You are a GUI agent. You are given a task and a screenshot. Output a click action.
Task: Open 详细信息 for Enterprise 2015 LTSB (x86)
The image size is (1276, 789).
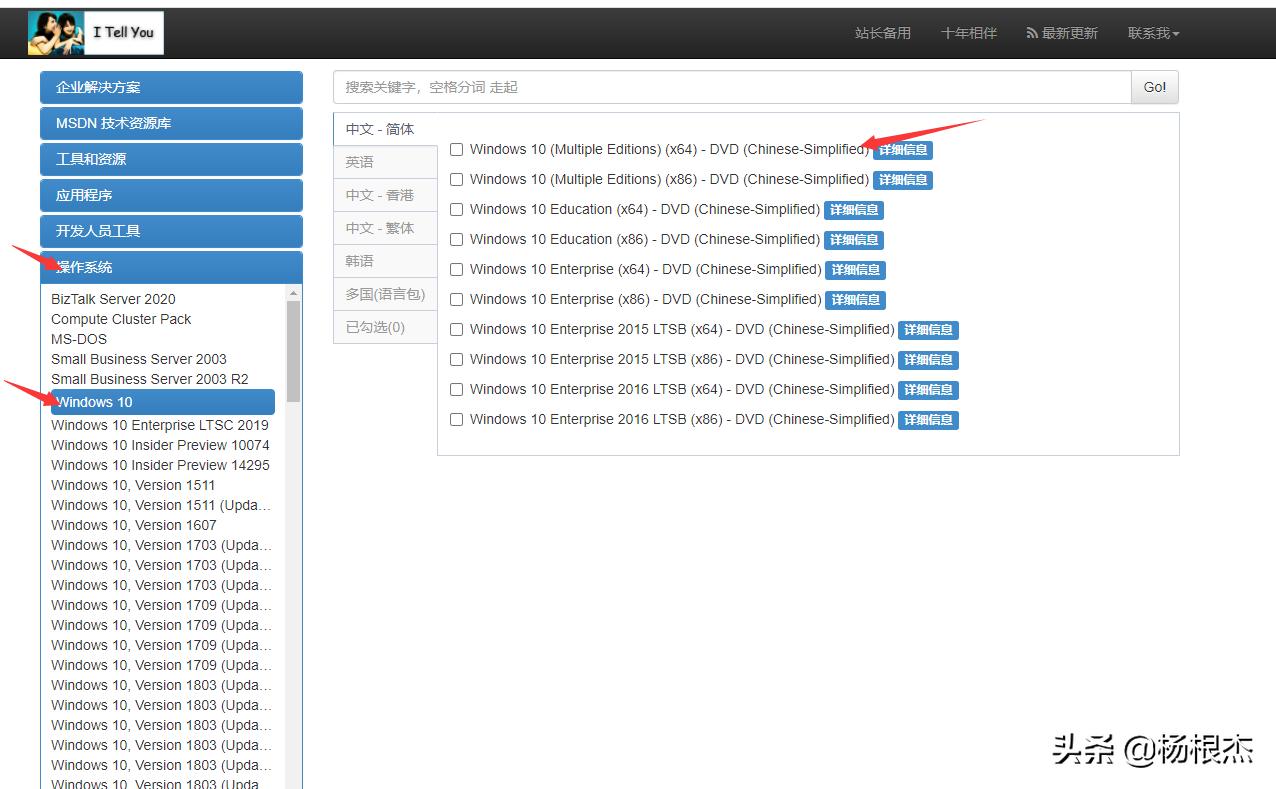pyautogui.click(x=928, y=360)
